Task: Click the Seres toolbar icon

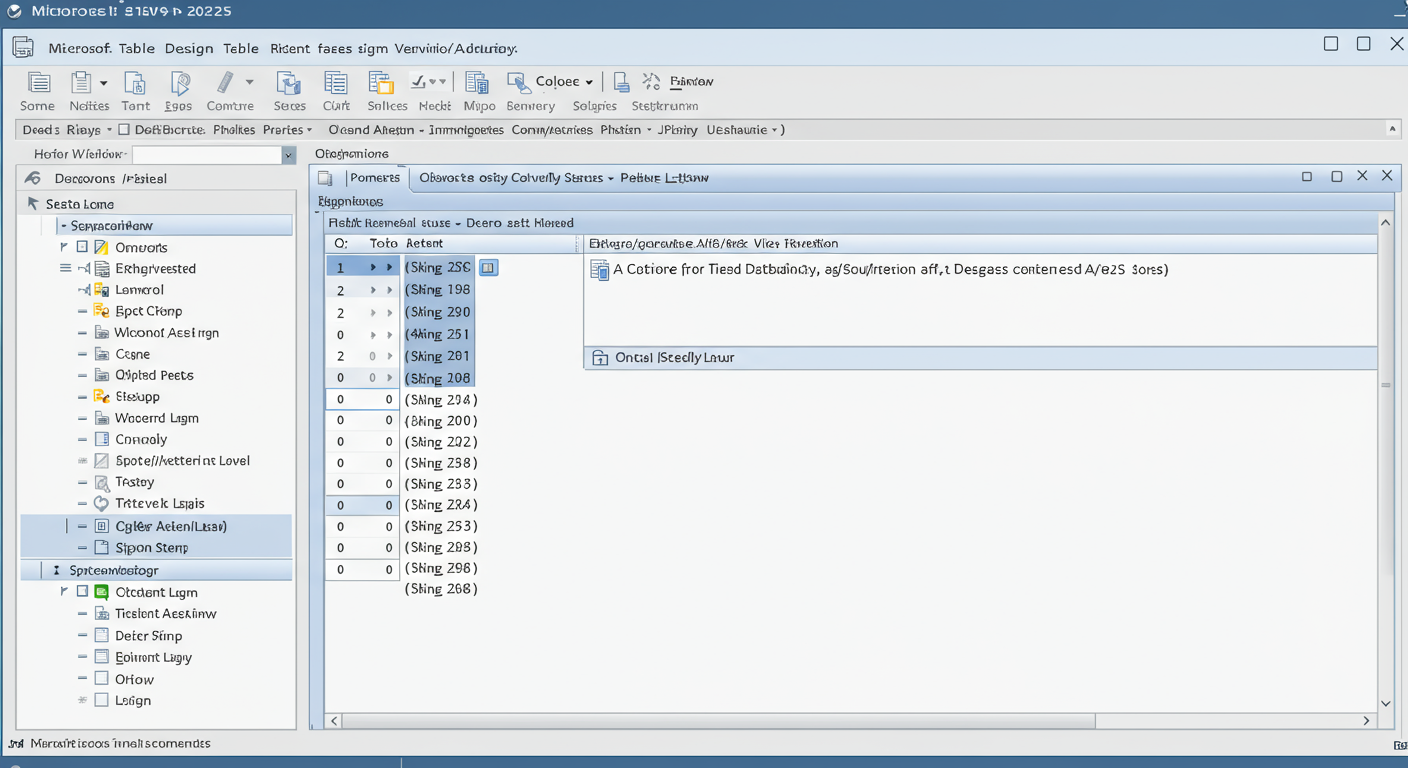Action: [x=289, y=84]
